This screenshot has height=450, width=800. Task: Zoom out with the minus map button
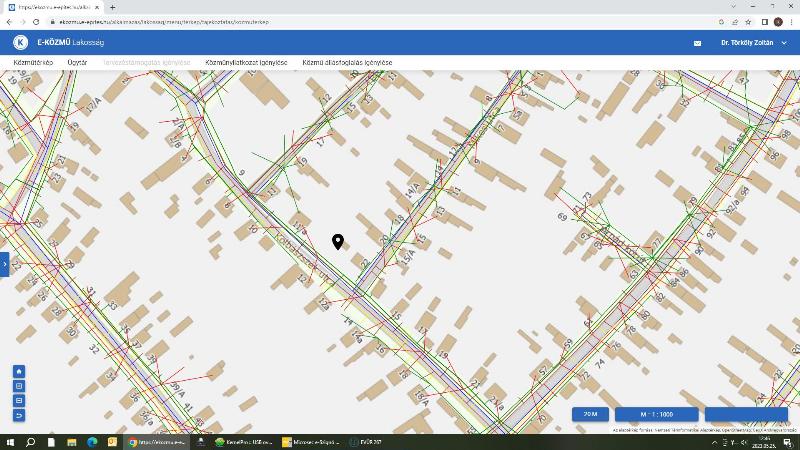coord(19,401)
